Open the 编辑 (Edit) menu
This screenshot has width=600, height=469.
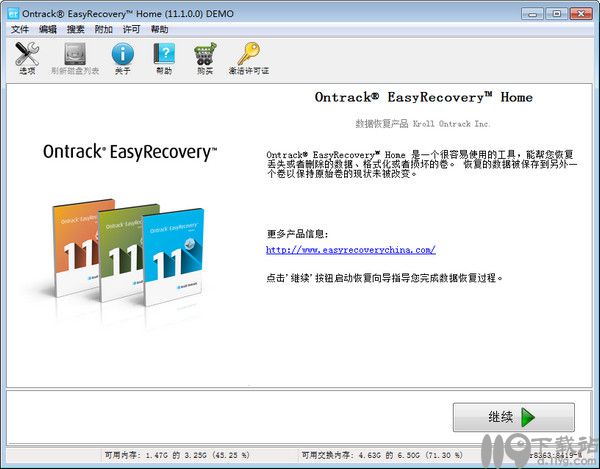[48, 29]
